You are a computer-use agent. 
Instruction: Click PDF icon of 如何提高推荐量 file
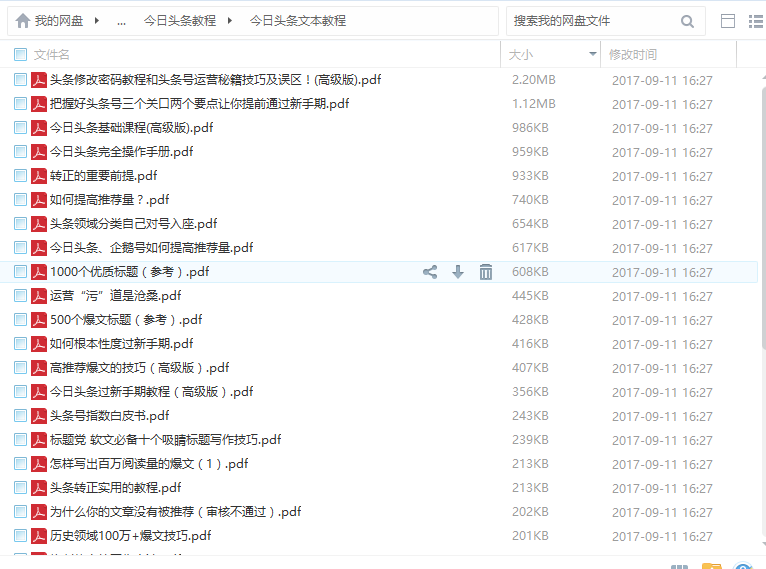[39, 200]
